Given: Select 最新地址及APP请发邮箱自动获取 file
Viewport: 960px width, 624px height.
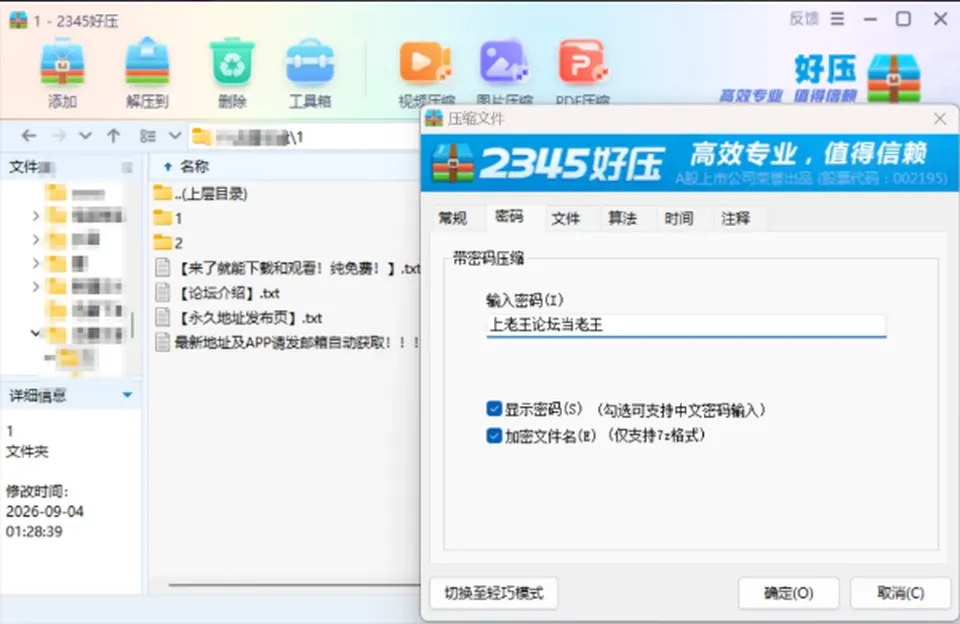Looking at the screenshot, I should [x=287, y=342].
